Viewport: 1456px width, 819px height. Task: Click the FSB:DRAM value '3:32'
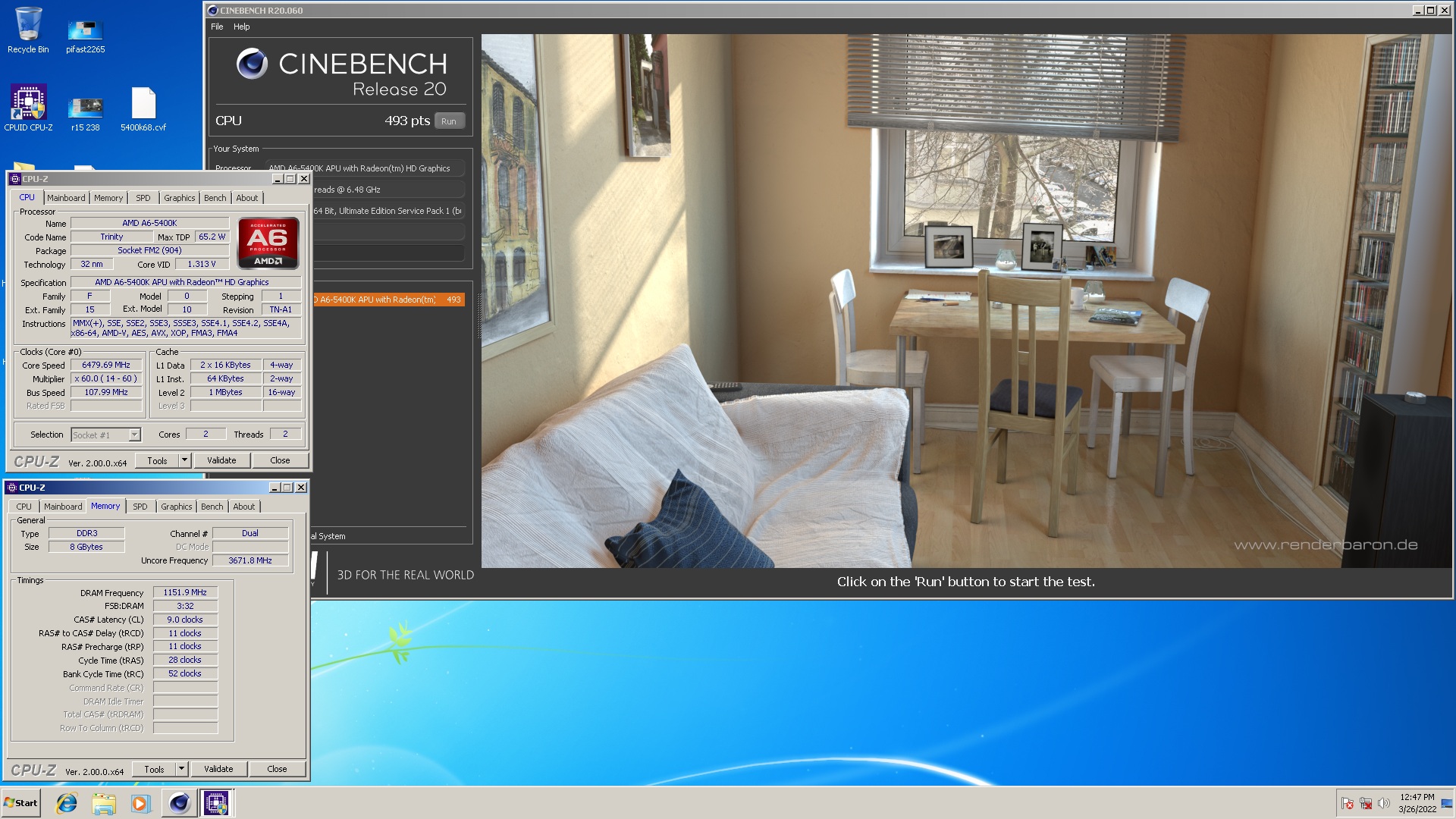[185, 607]
